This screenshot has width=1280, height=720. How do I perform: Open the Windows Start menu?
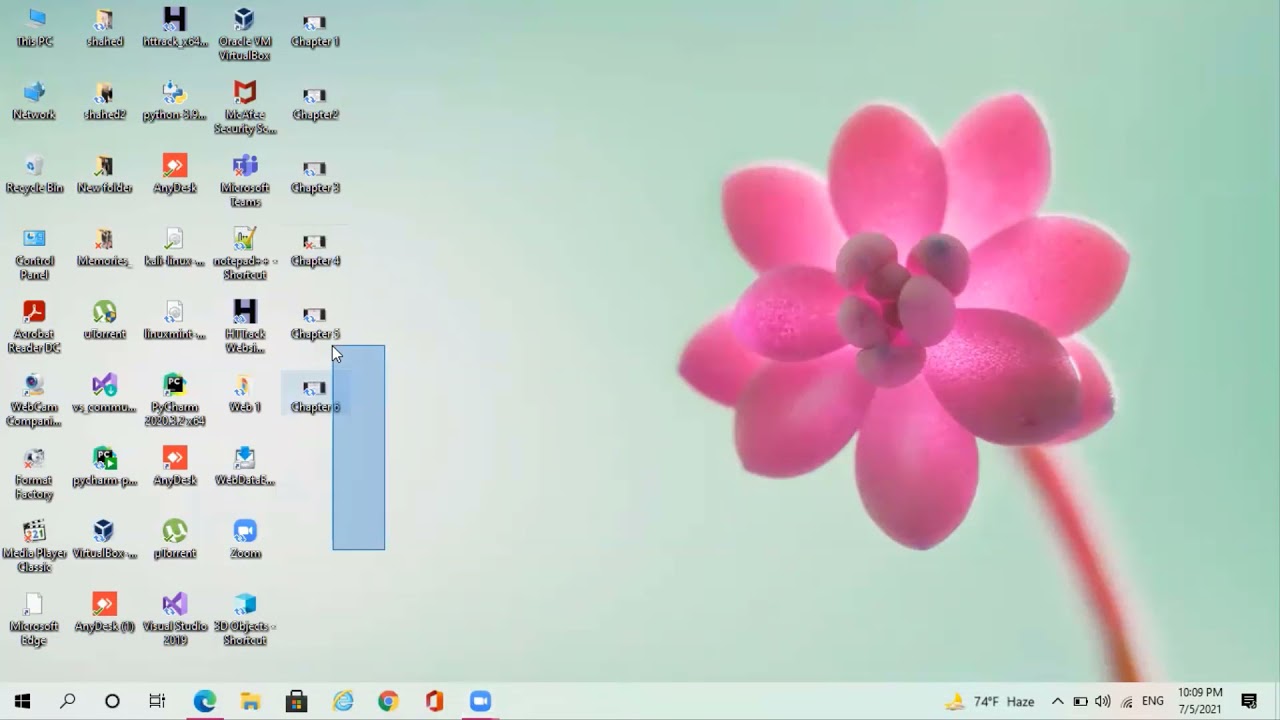[22, 701]
